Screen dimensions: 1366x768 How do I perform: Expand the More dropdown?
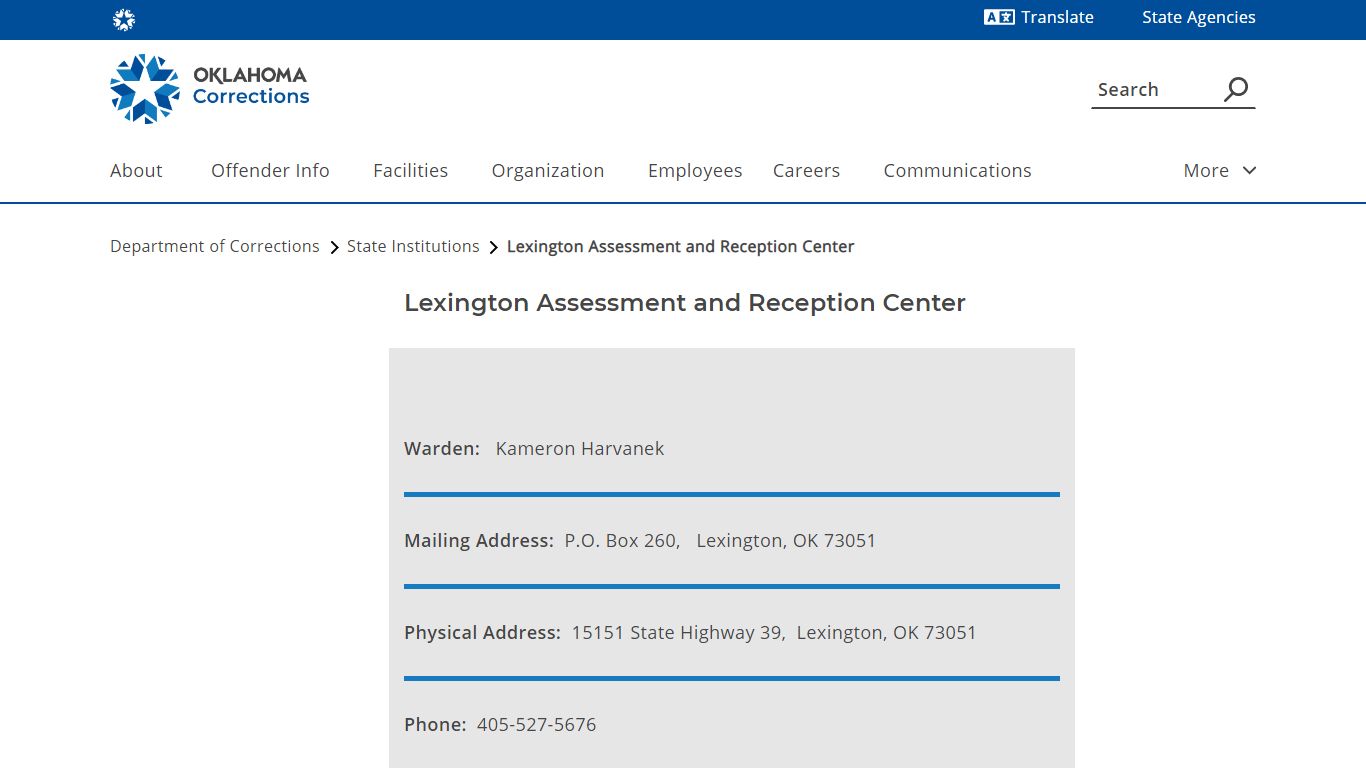[x=1219, y=170]
